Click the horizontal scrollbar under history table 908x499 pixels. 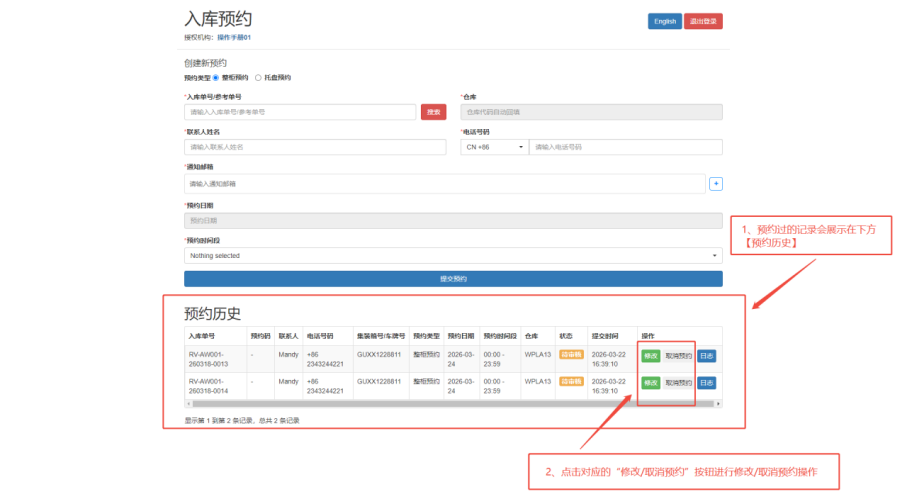pyautogui.click(x=400, y=404)
